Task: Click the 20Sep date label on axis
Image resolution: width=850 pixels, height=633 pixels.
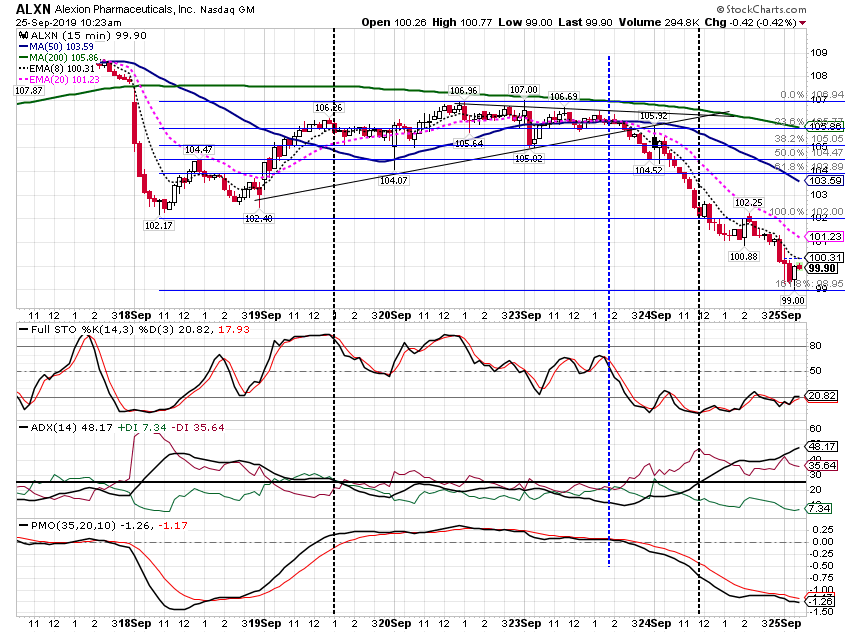Action: pyautogui.click(x=394, y=315)
